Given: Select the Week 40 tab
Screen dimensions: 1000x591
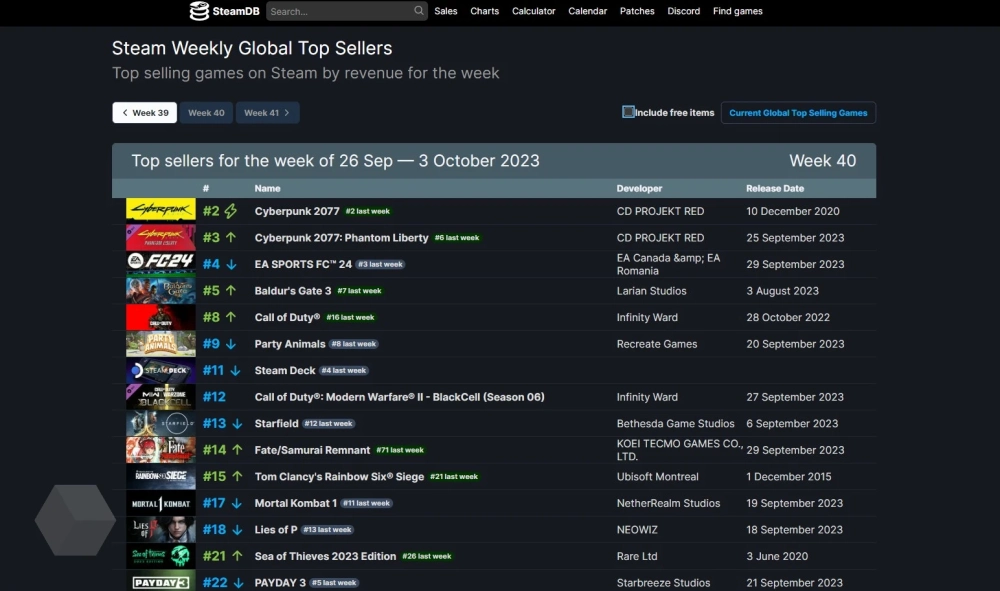Looking at the screenshot, I should (x=206, y=113).
